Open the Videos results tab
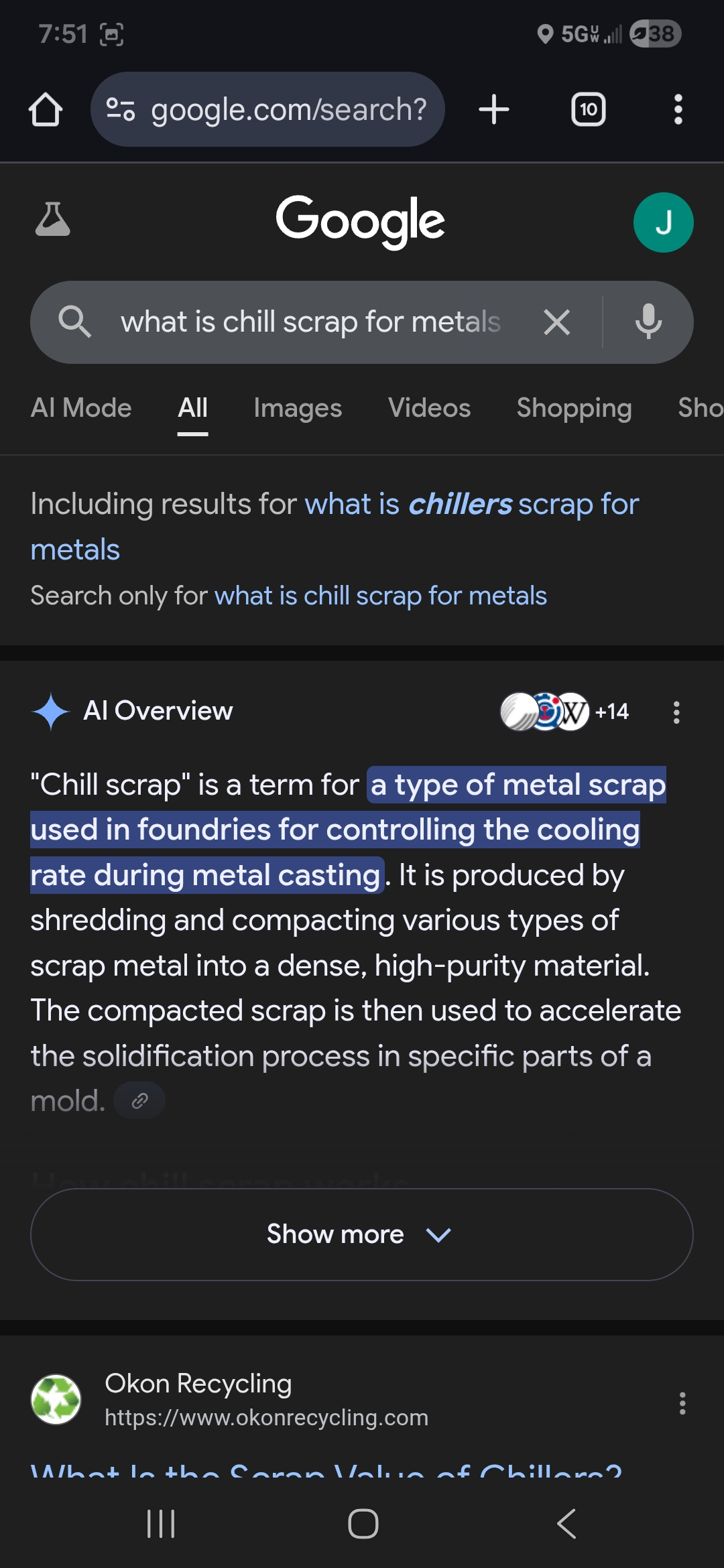Screen dimensions: 724x1568 pyautogui.click(x=429, y=408)
